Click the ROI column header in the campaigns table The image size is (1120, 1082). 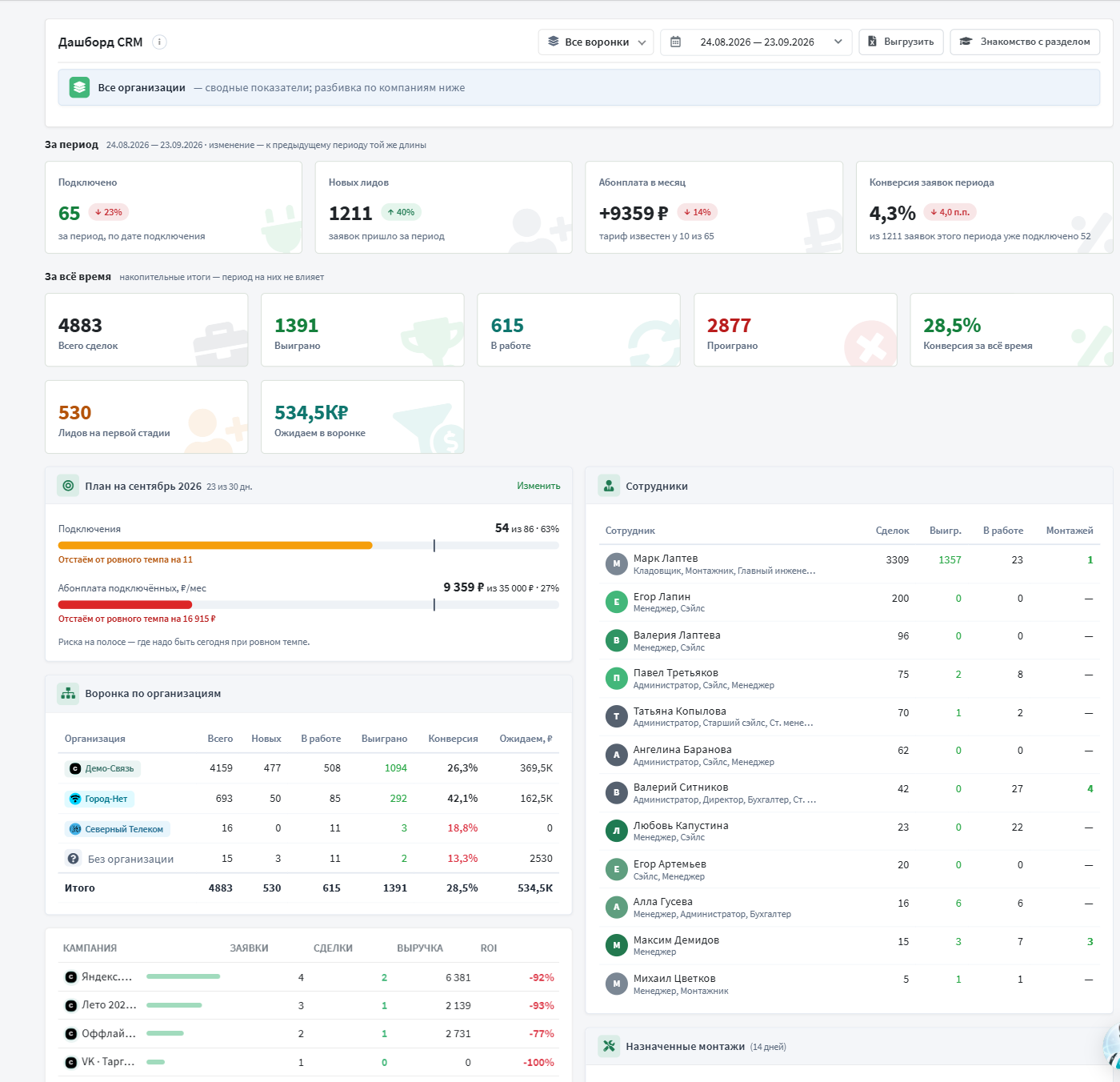pos(489,948)
